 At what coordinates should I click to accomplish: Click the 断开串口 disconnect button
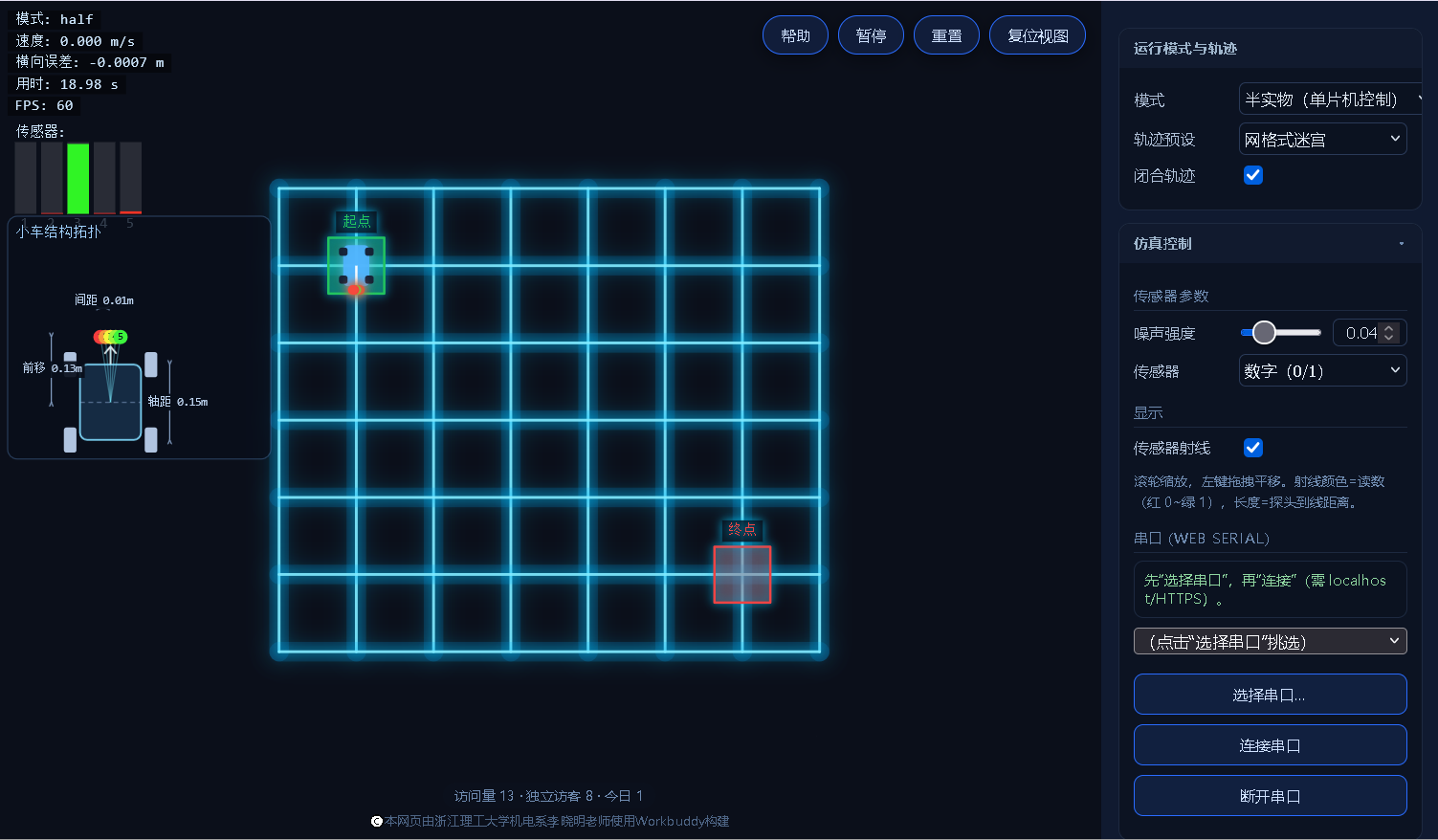[x=1270, y=796]
